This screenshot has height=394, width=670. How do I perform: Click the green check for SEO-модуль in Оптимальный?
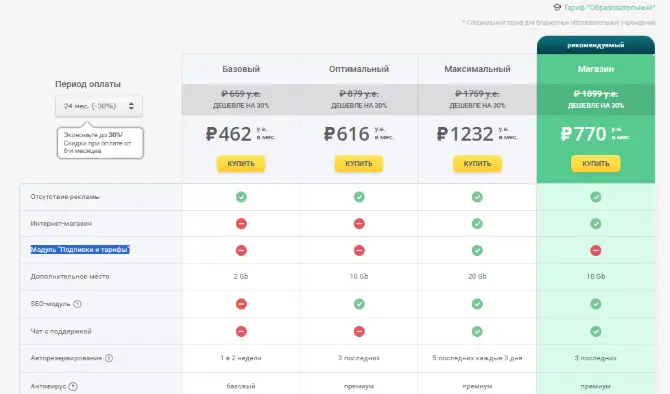point(359,304)
